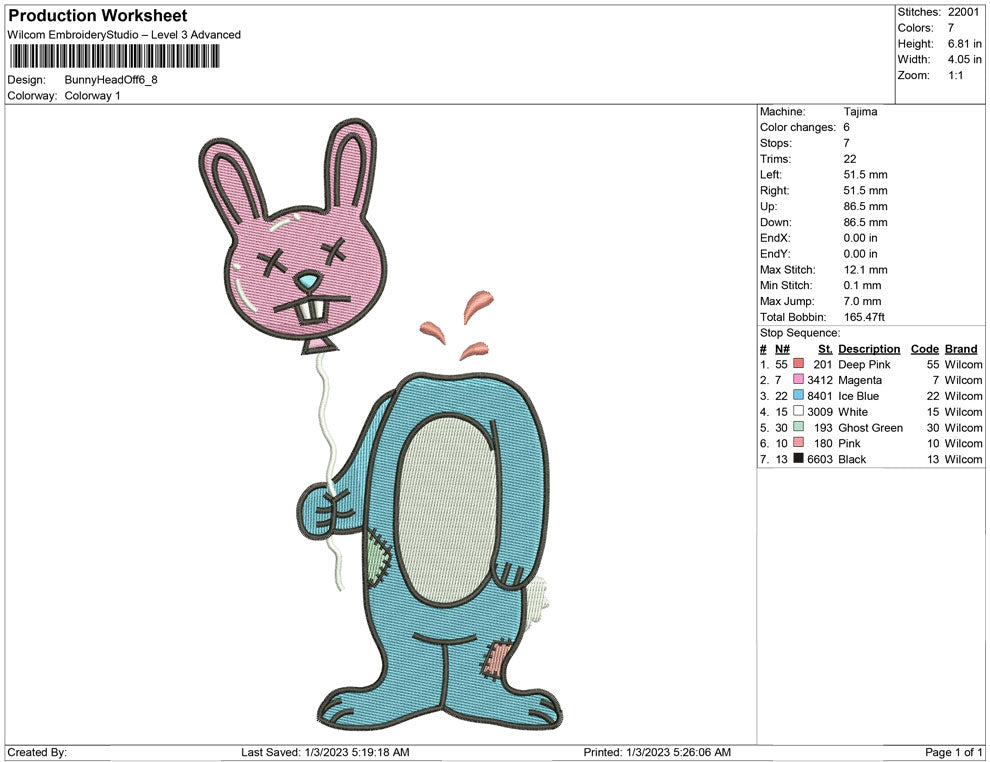Click the Deep Pink color swatch
This screenshot has width=990, height=762.
pyautogui.click(x=798, y=364)
